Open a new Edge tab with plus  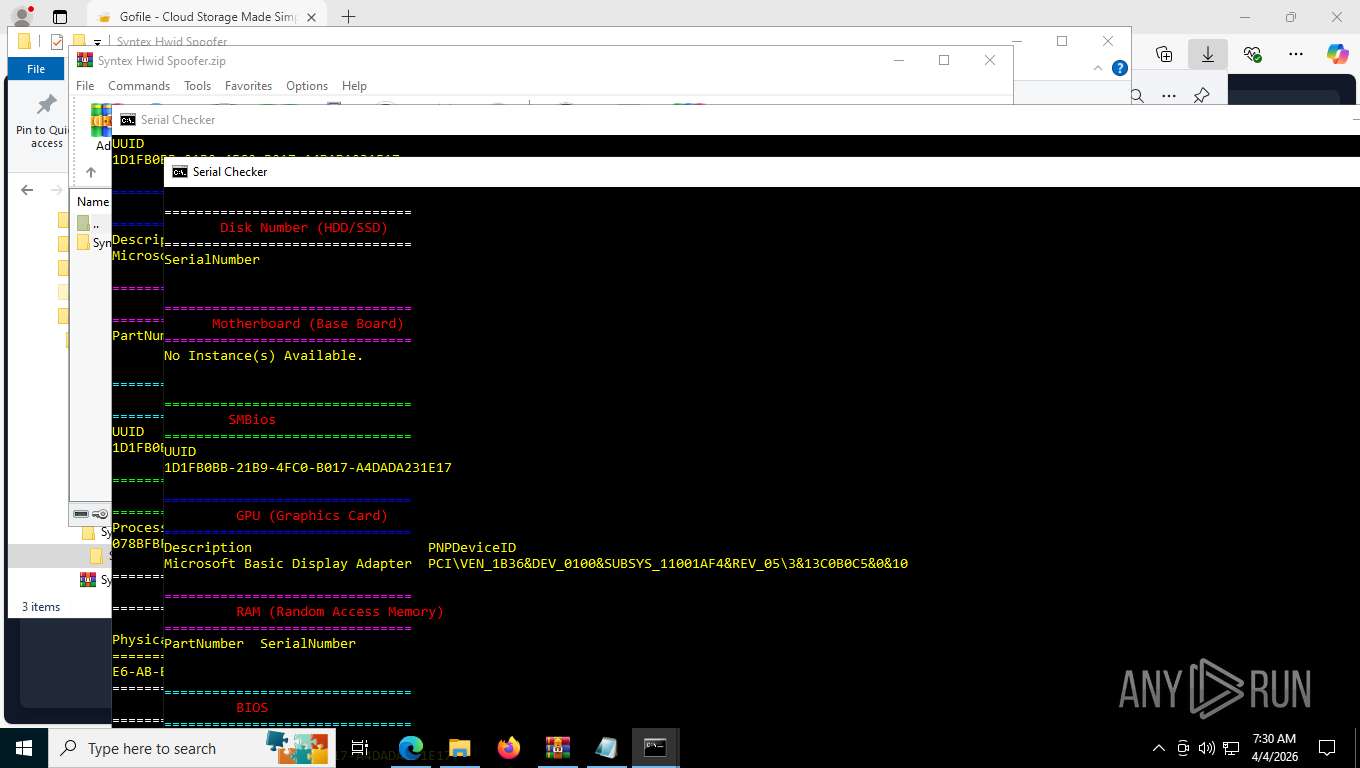pos(348,17)
